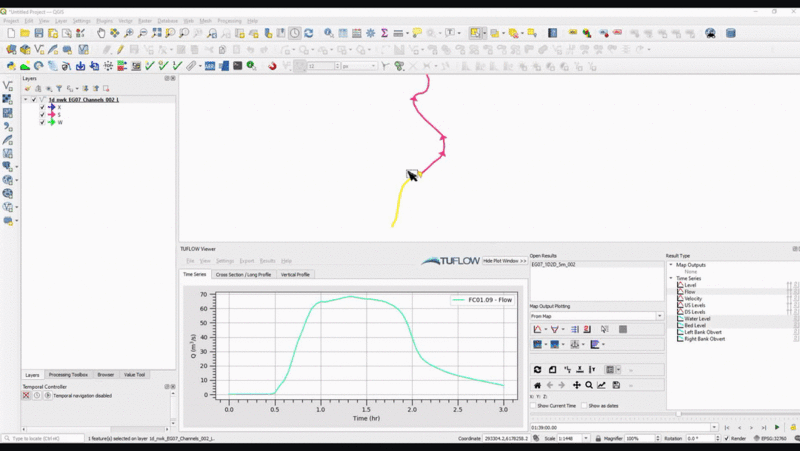Click the Hide Plot Window button
Image resolution: width=800 pixels, height=451 pixels.
505,260
